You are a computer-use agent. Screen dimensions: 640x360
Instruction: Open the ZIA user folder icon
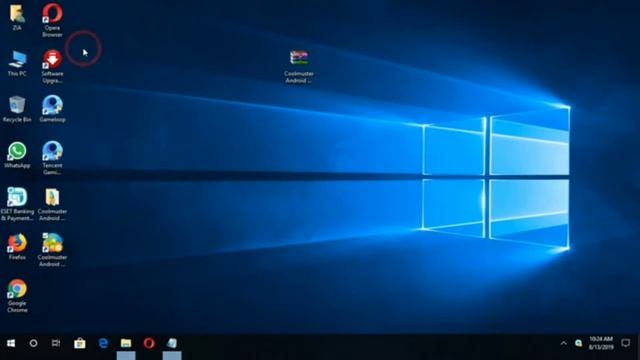[x=17, y=17]
